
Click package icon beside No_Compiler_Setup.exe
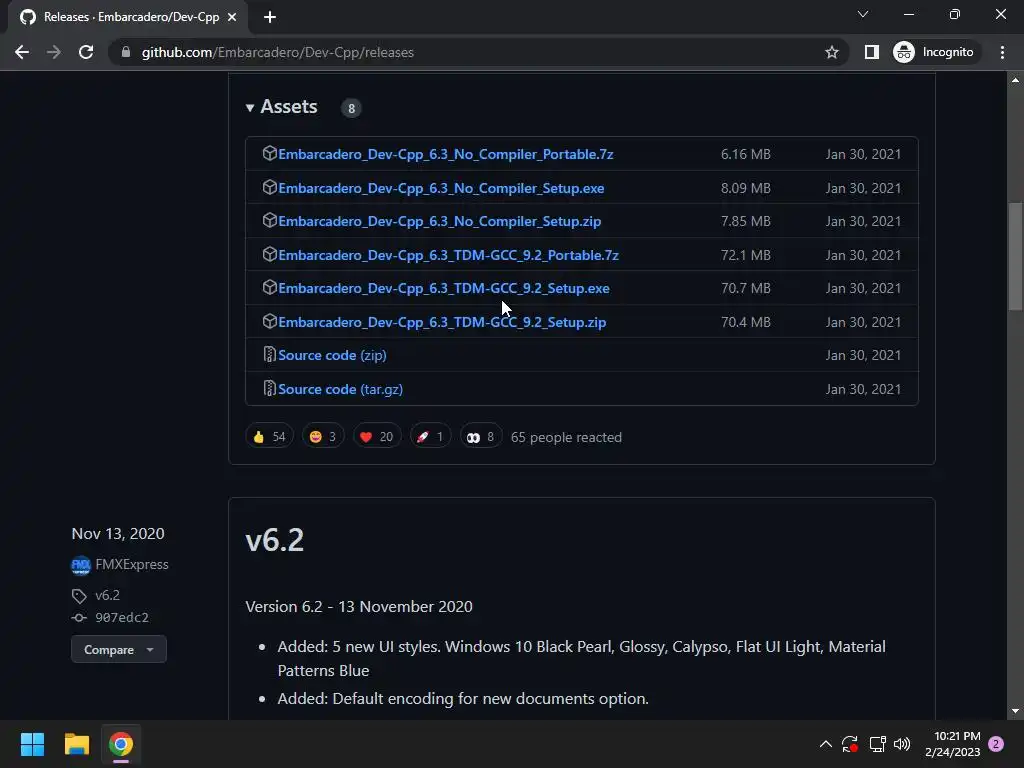point(270,187)
